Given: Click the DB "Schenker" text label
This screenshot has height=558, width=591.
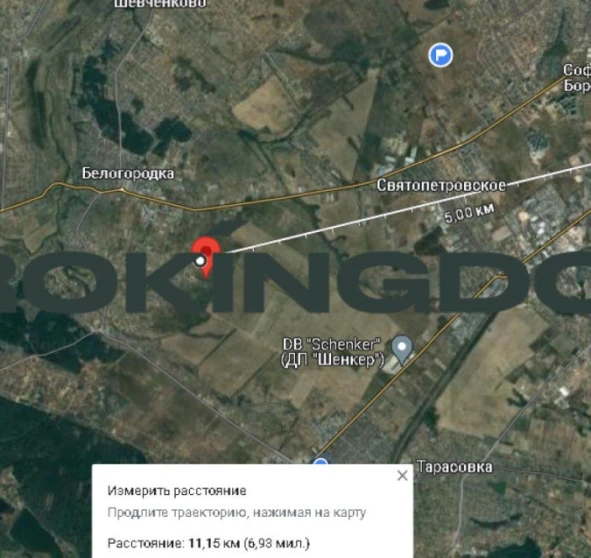Looking at the screenshot, I should click(x=332, y=344).
